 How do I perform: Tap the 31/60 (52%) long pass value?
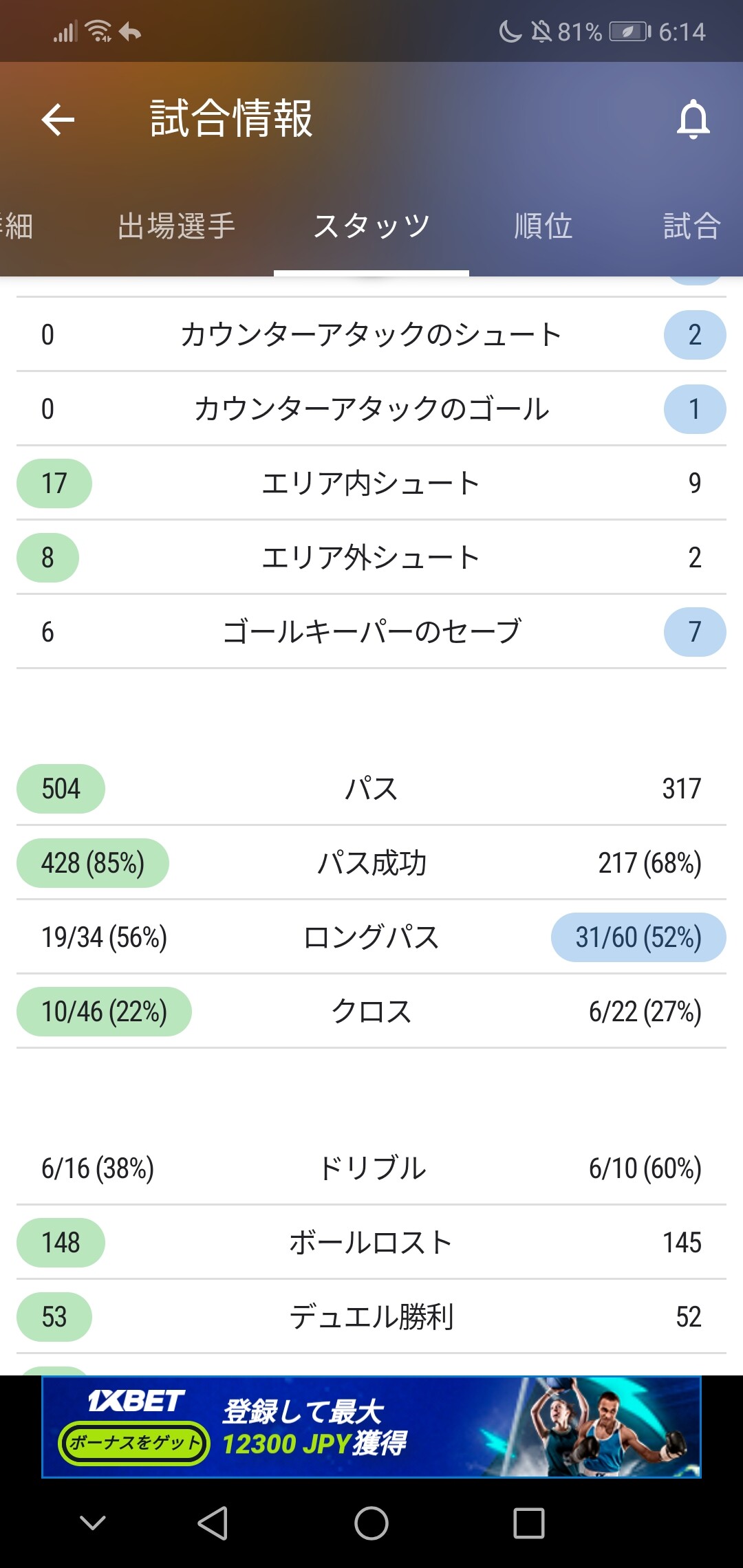[638, 937]
